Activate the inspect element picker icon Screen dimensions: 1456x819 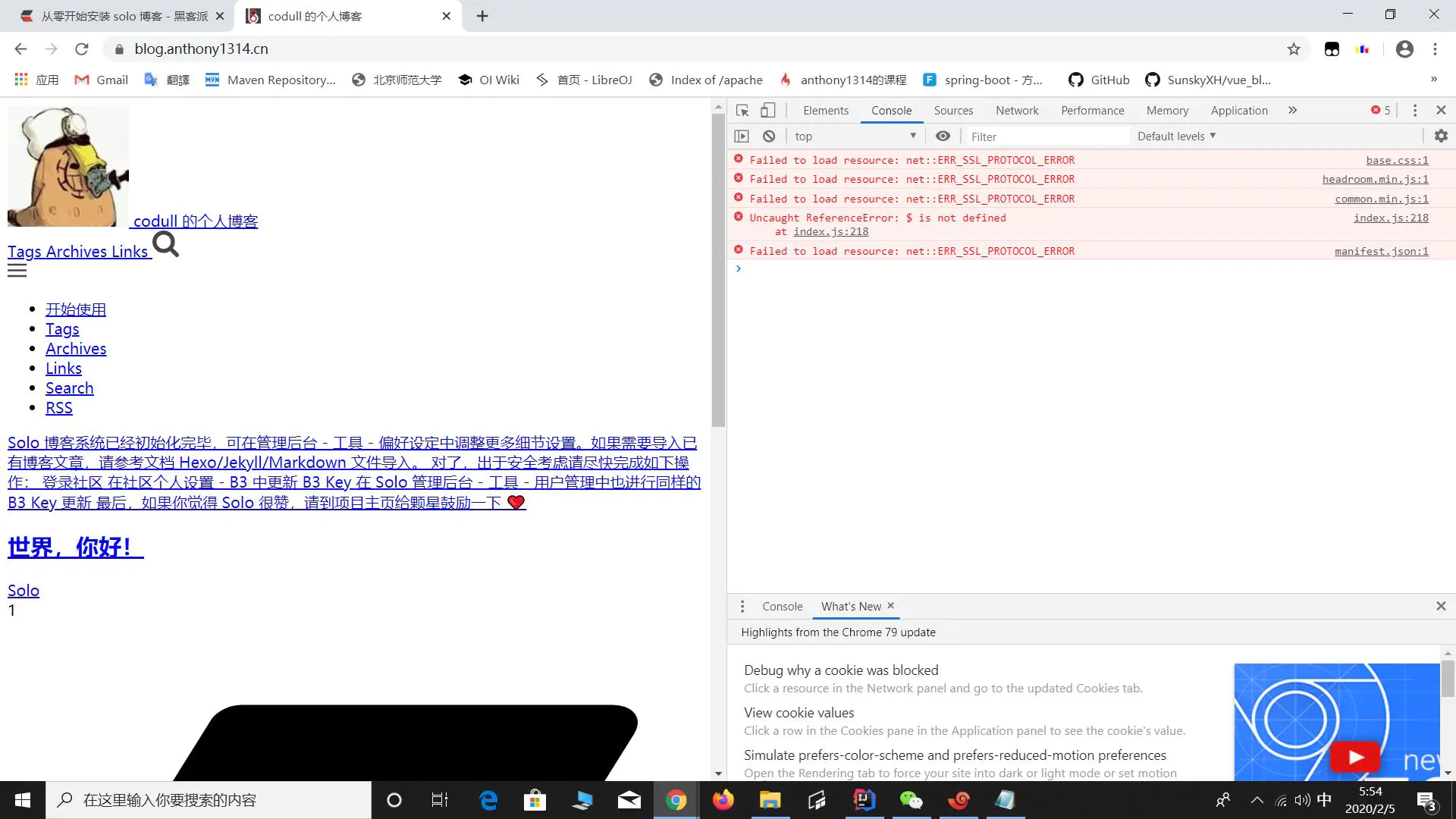[742, 111]
